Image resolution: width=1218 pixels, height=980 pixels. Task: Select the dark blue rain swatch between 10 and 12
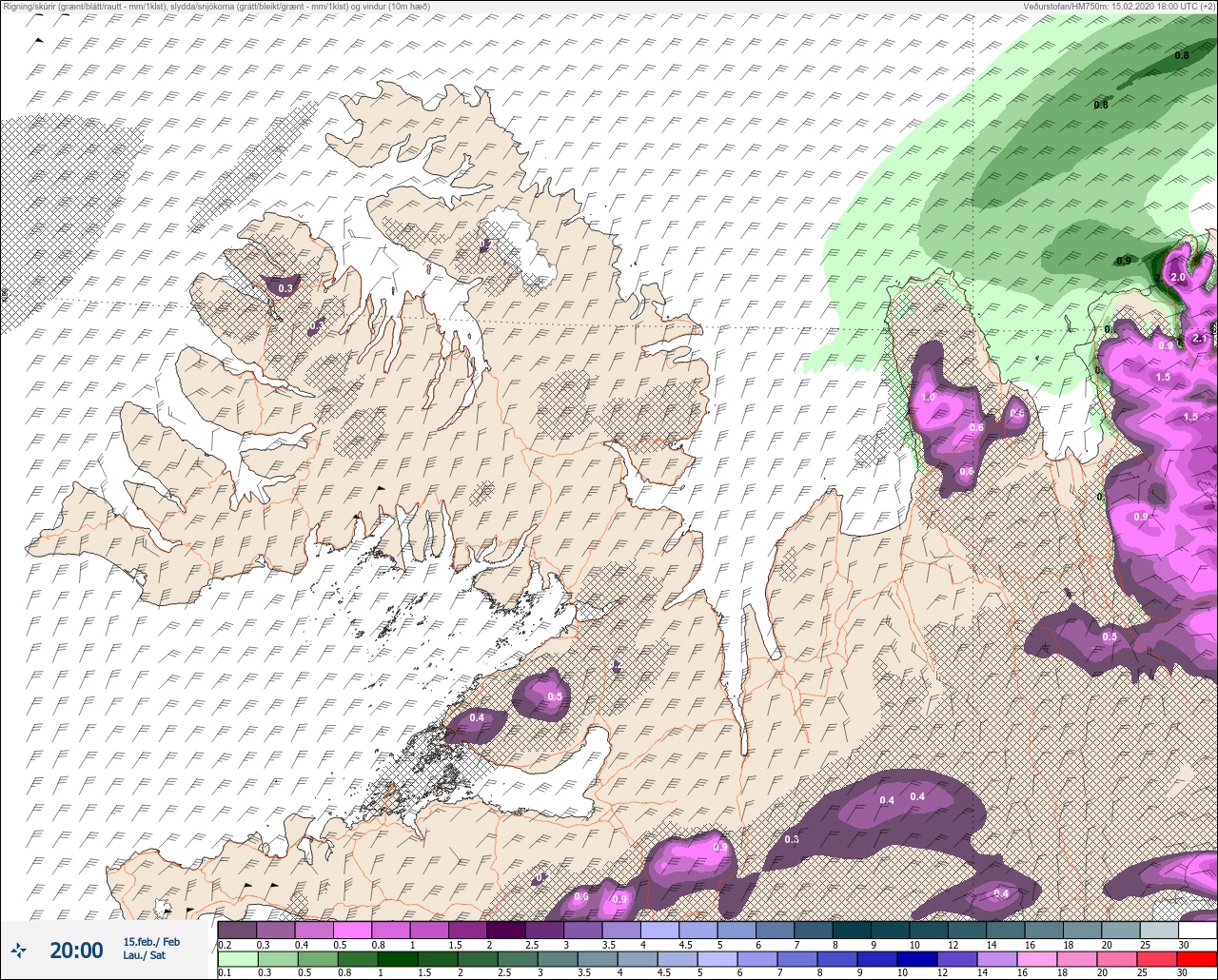[x=918, y=959]
